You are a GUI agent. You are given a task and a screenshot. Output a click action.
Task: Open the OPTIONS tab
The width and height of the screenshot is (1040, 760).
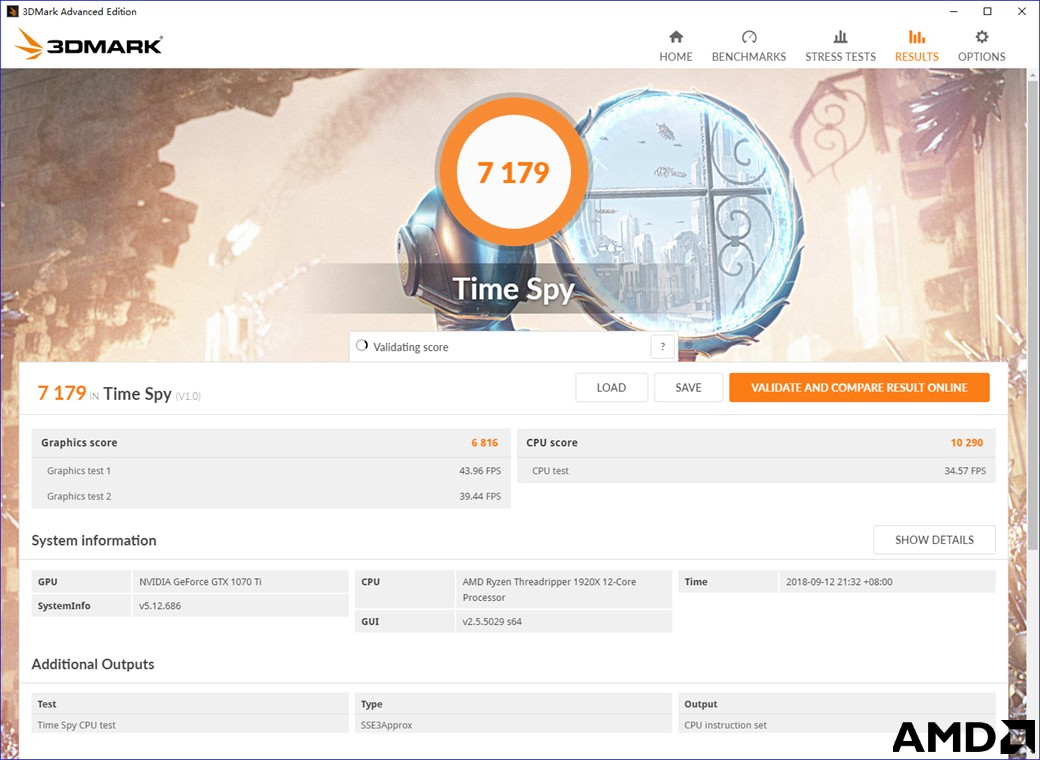coord(981,46)
